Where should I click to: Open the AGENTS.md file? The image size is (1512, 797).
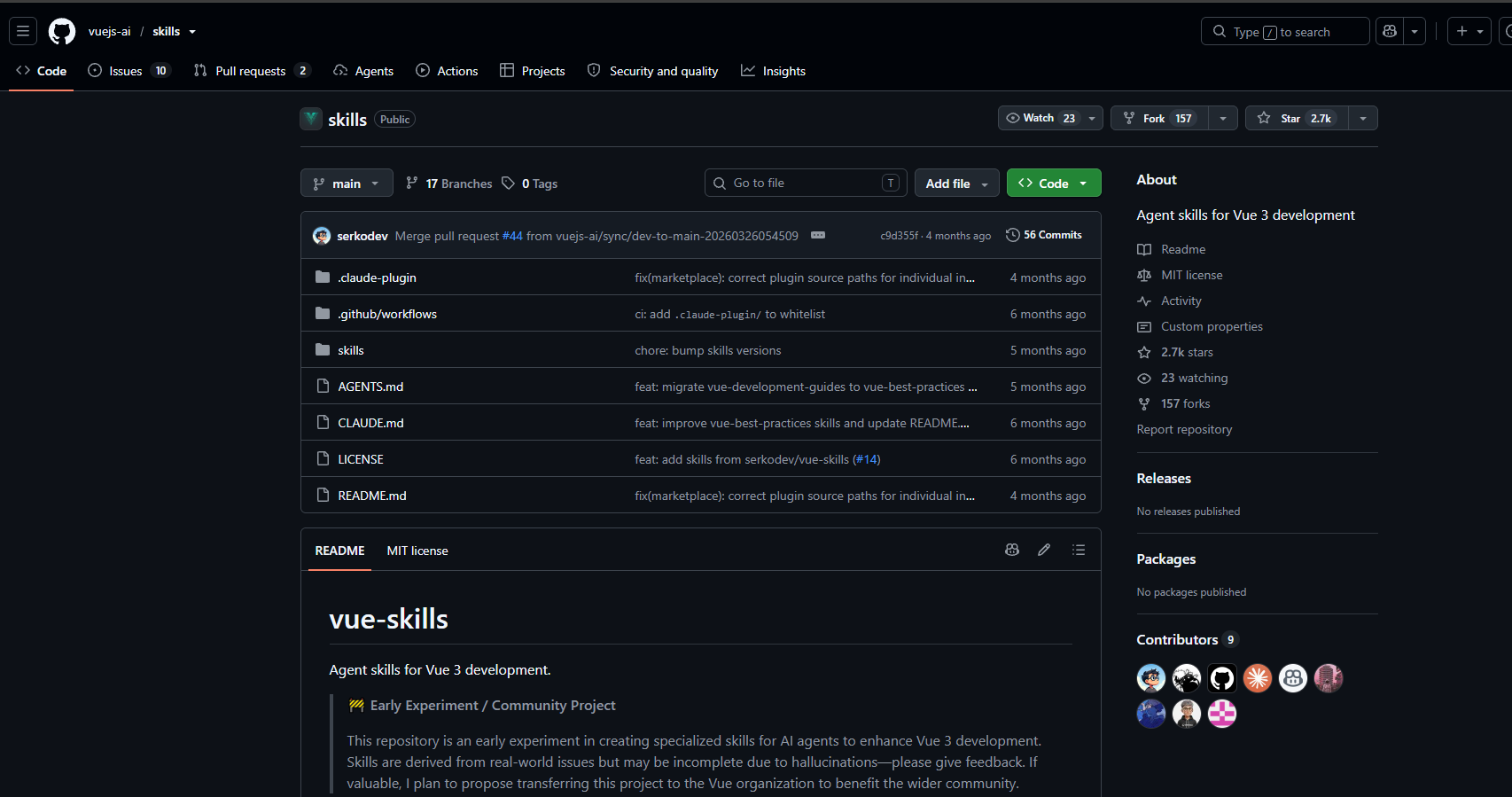pyautogui.click(x=370, y=387)
